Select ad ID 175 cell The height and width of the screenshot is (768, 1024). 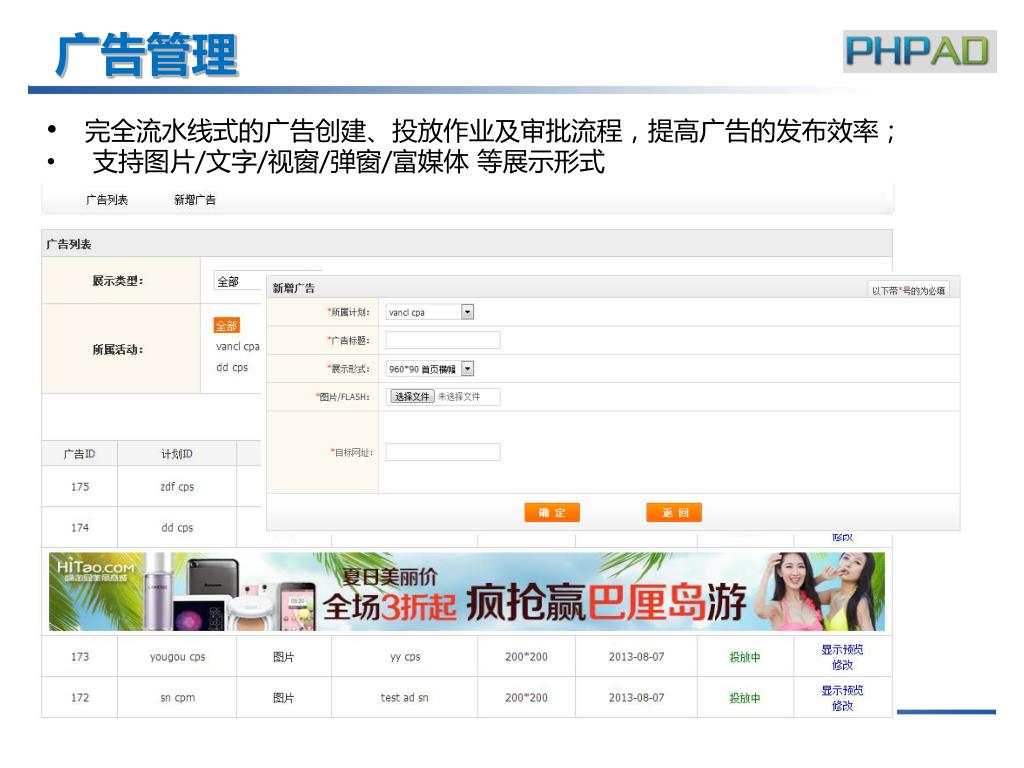(80, 487)
